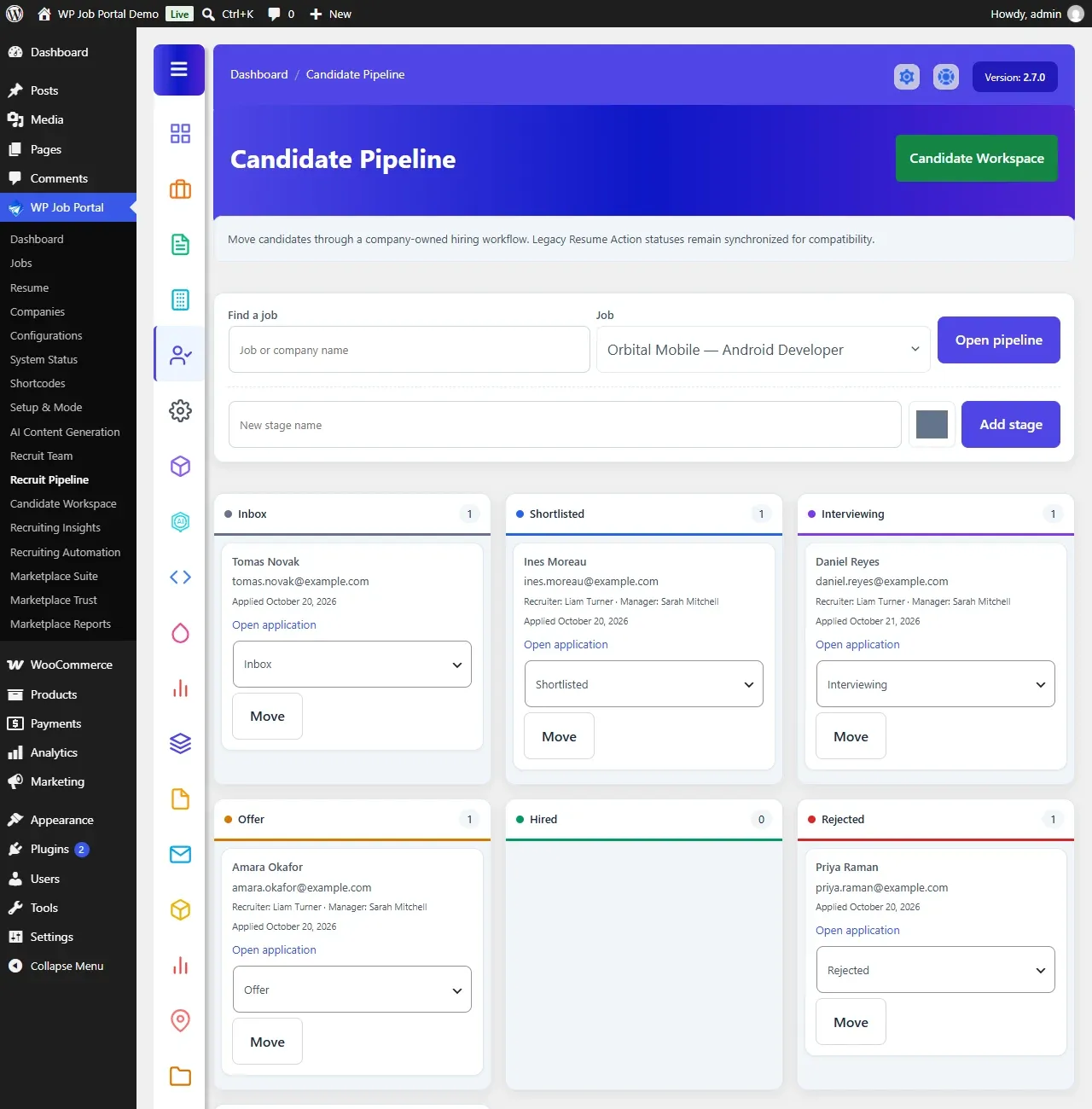Open the Ctrl+K search icon
Image resolution: width=1092 pixels, height=1109 pixels.
tap(208, 14)
